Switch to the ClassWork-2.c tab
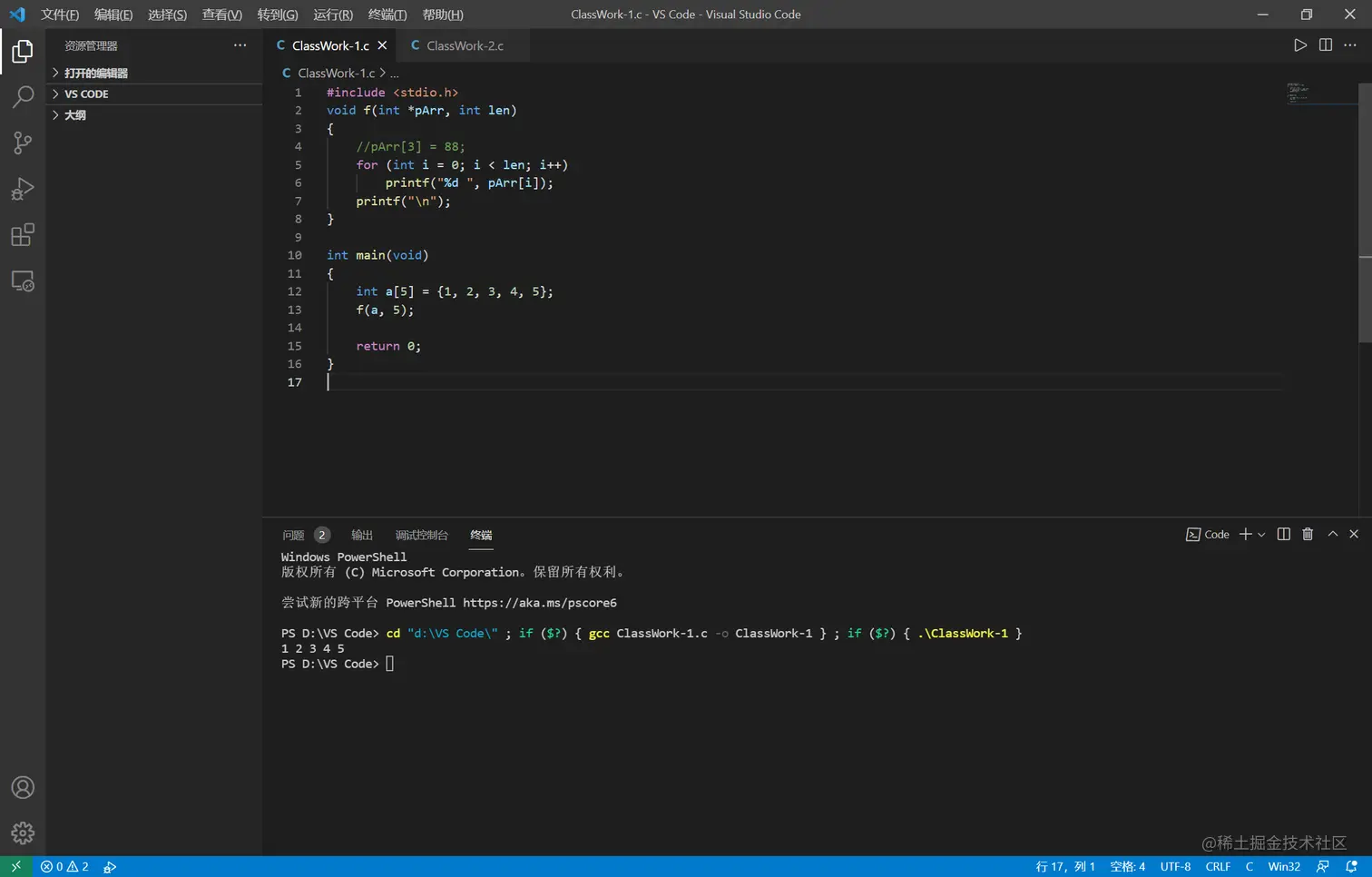The image size is (1372, 877). (463, 45)
